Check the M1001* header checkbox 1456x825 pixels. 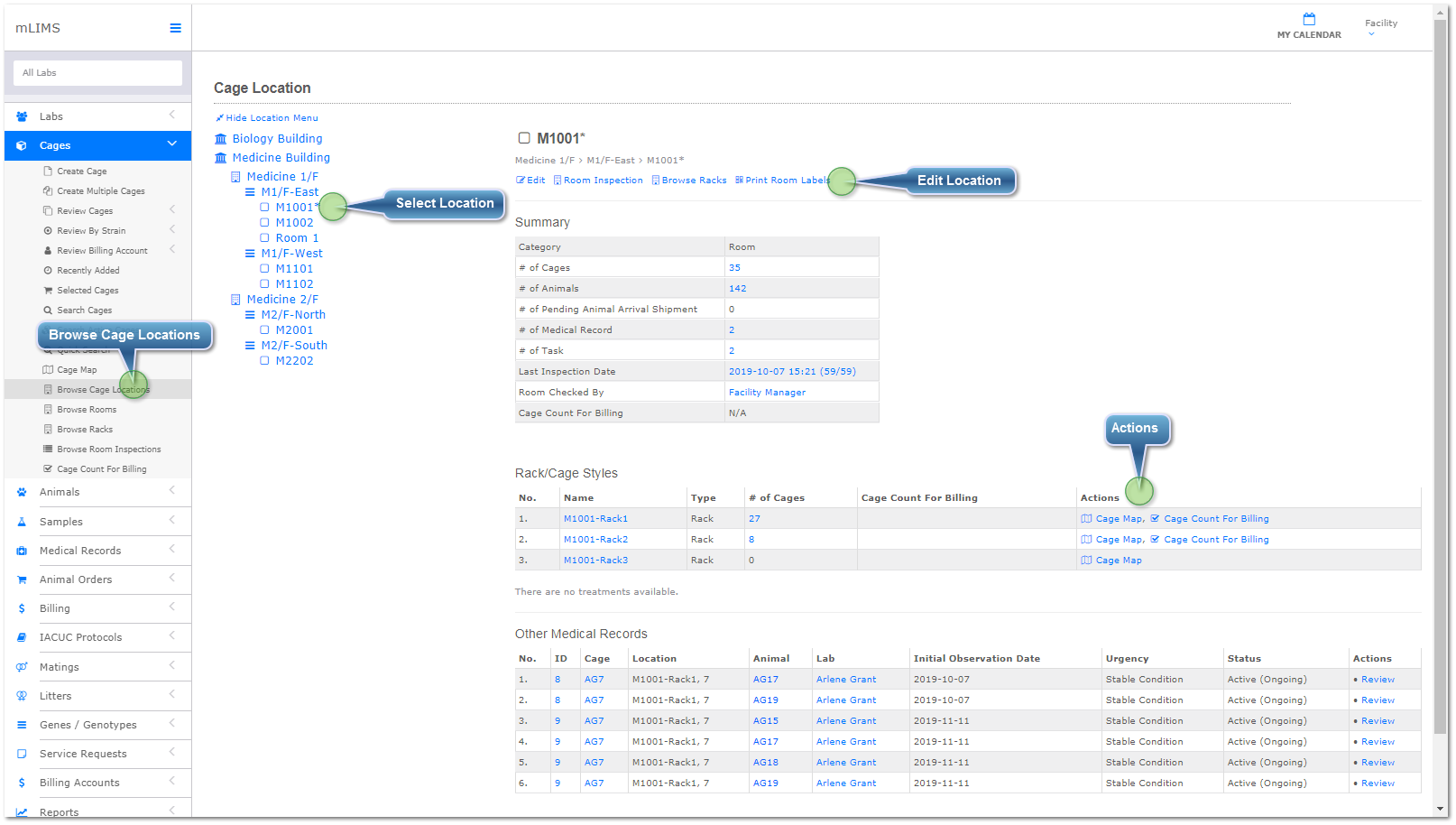point(524,138)
